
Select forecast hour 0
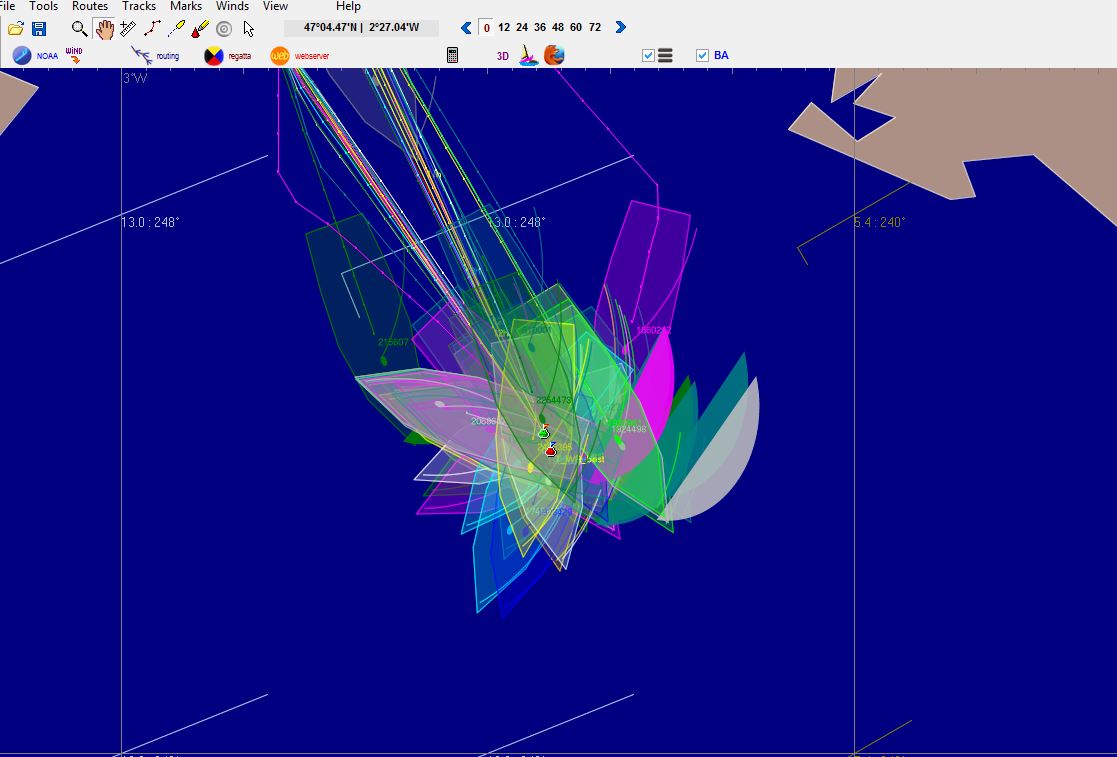(x=487, y=28)
